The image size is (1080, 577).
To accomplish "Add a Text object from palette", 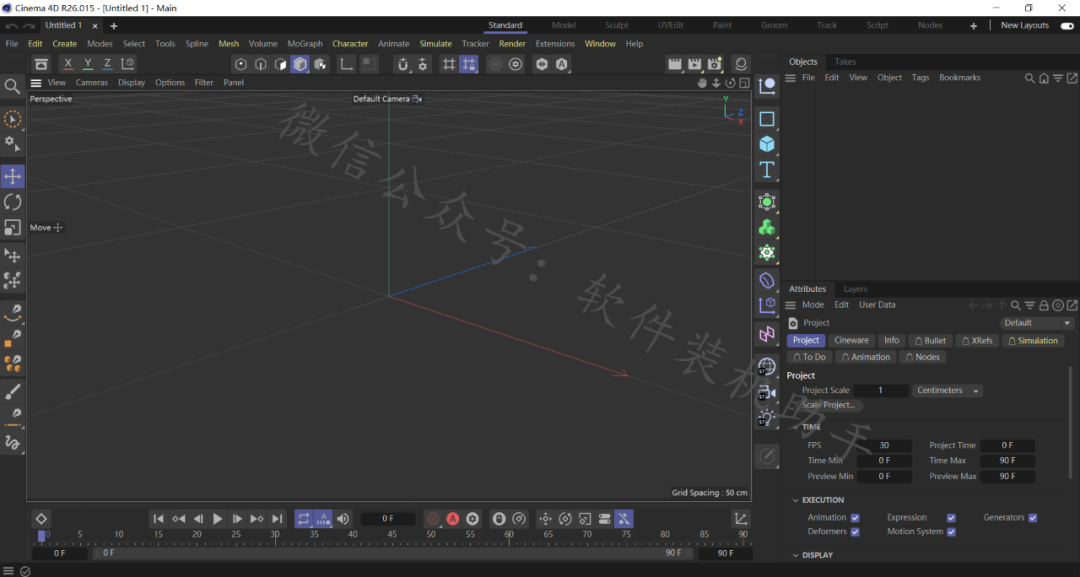I will 767,169.
